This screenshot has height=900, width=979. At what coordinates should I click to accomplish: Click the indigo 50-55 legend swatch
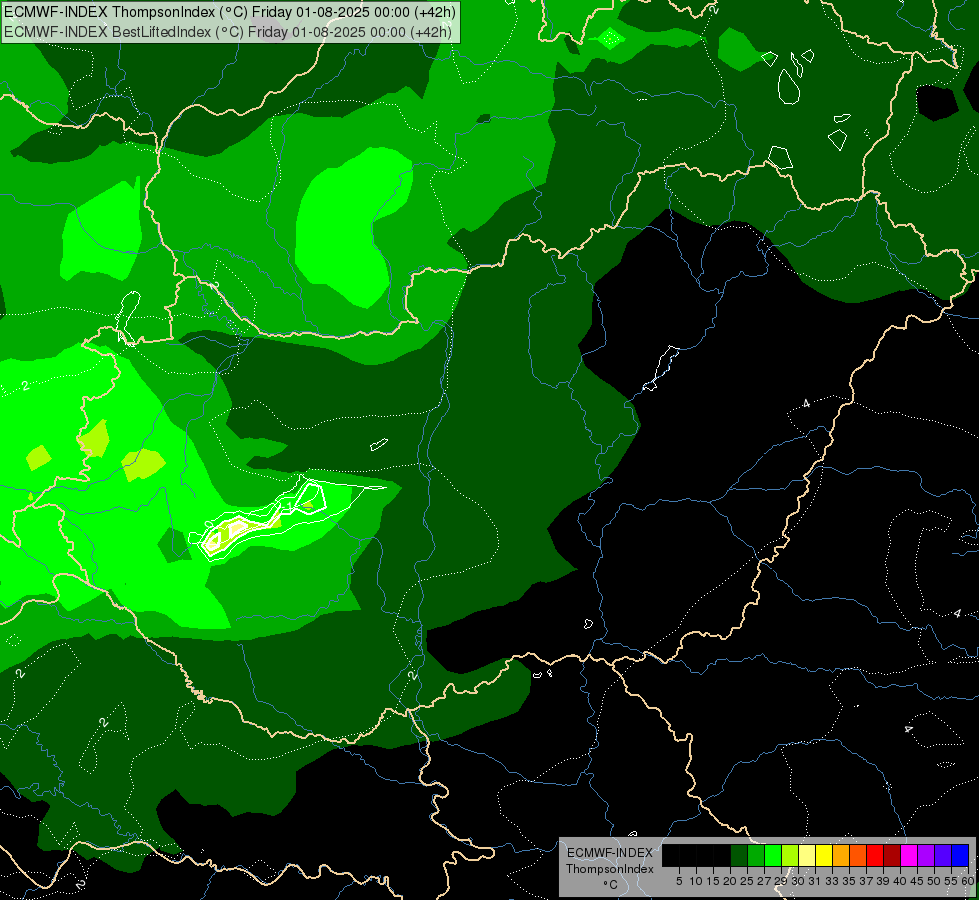[943, 855]
